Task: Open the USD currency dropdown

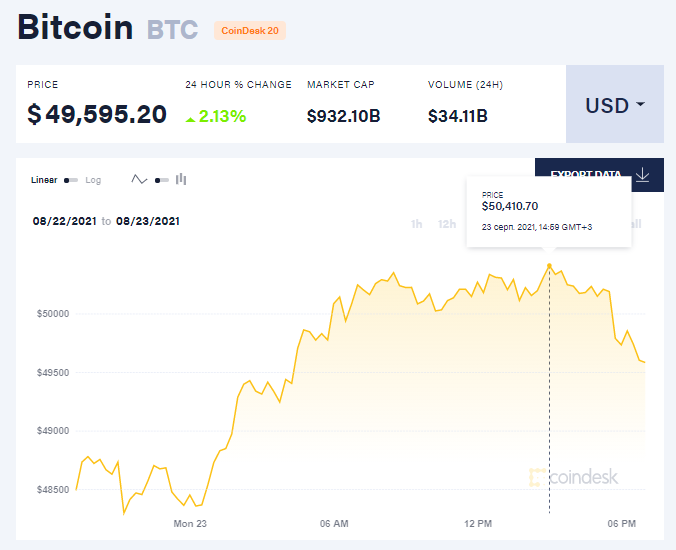Action: point(614,105)
